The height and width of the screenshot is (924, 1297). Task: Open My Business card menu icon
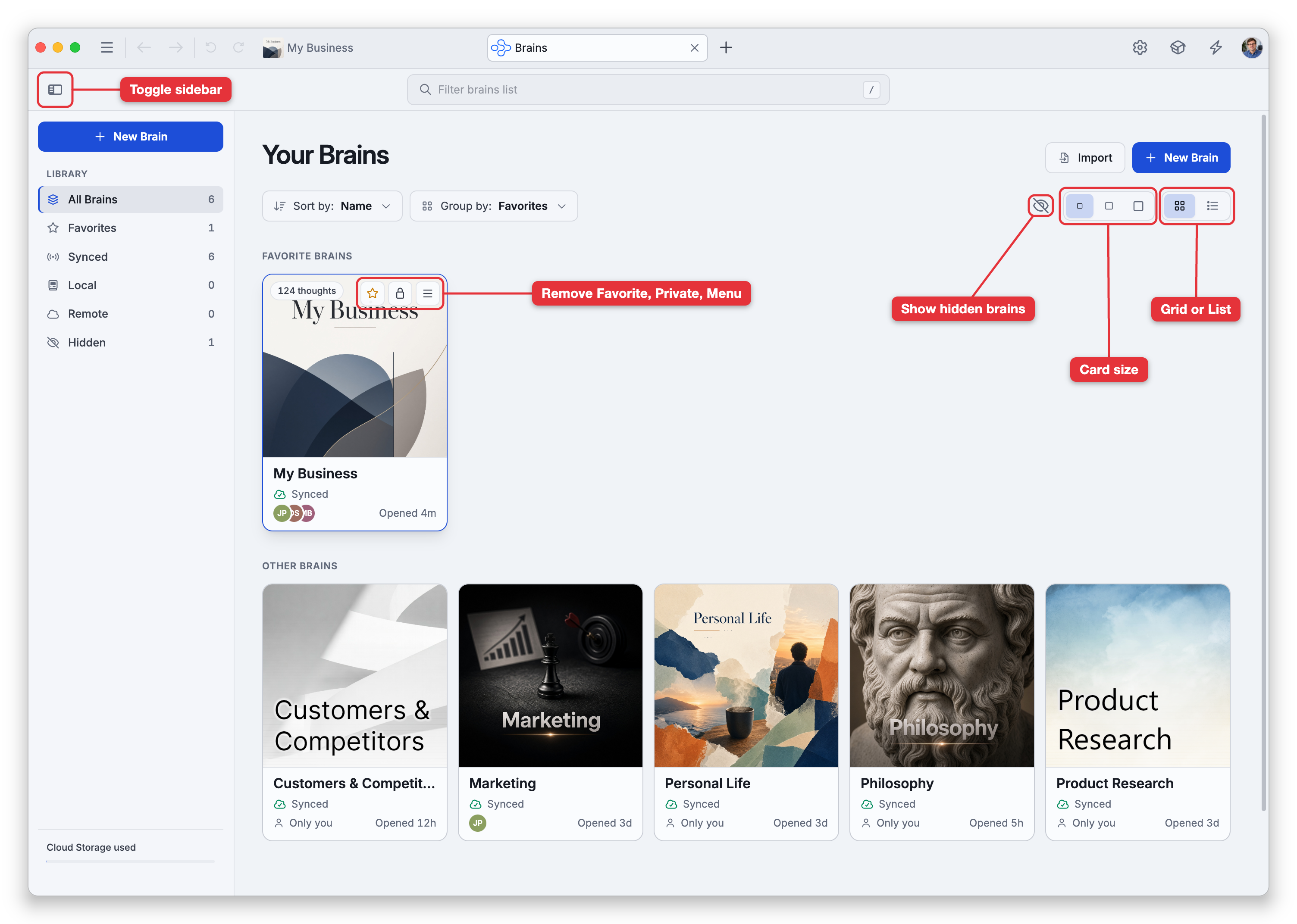coord(427,293)
